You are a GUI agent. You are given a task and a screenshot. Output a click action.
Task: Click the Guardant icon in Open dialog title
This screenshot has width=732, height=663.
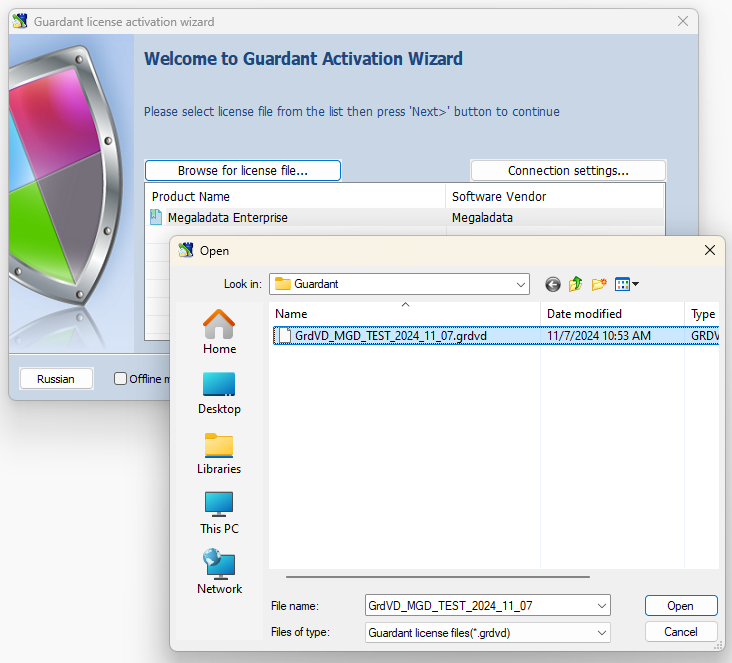click(x=186, y=250)
